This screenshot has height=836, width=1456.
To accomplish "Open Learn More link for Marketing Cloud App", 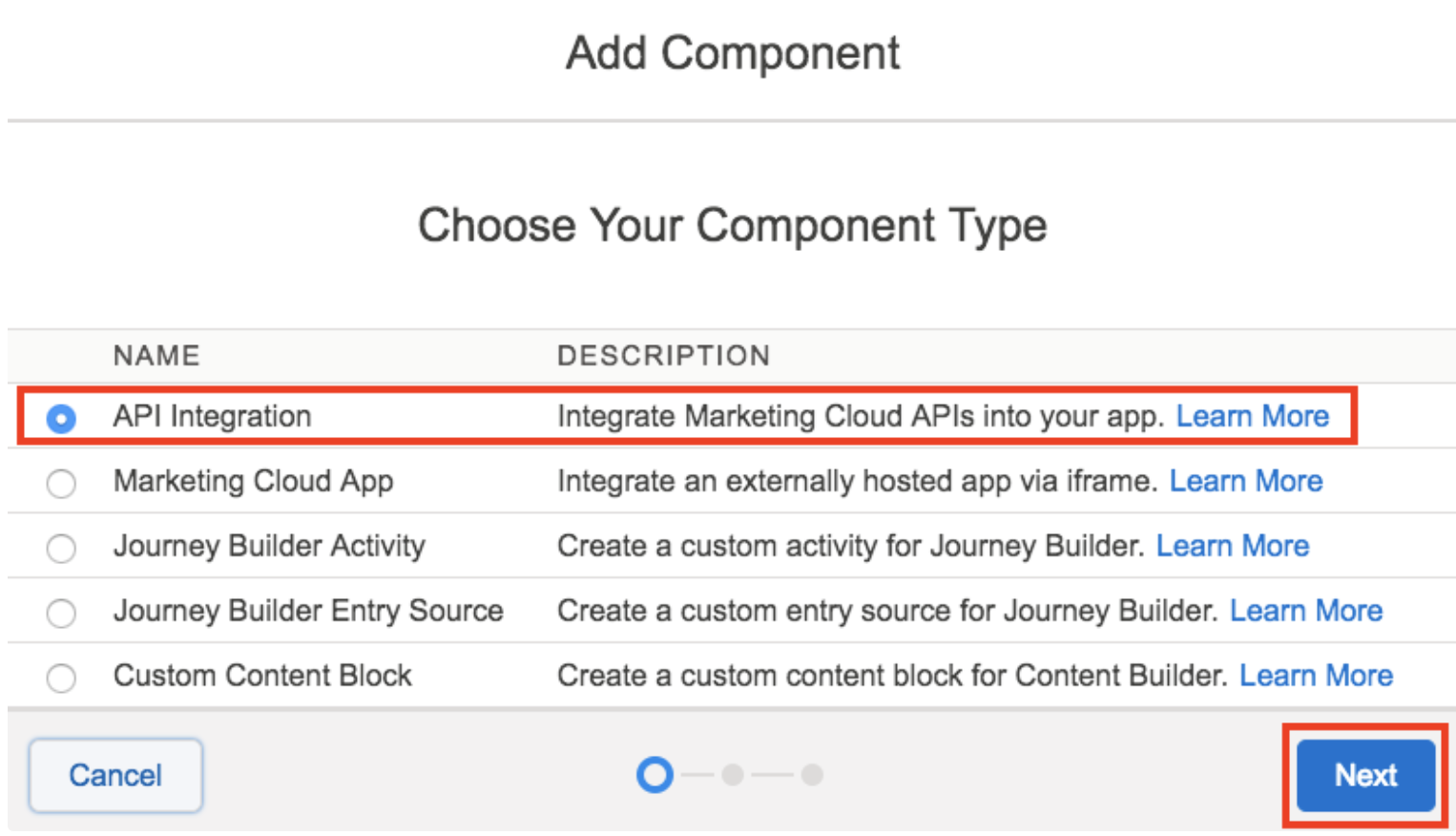I will click(1245, 481).
